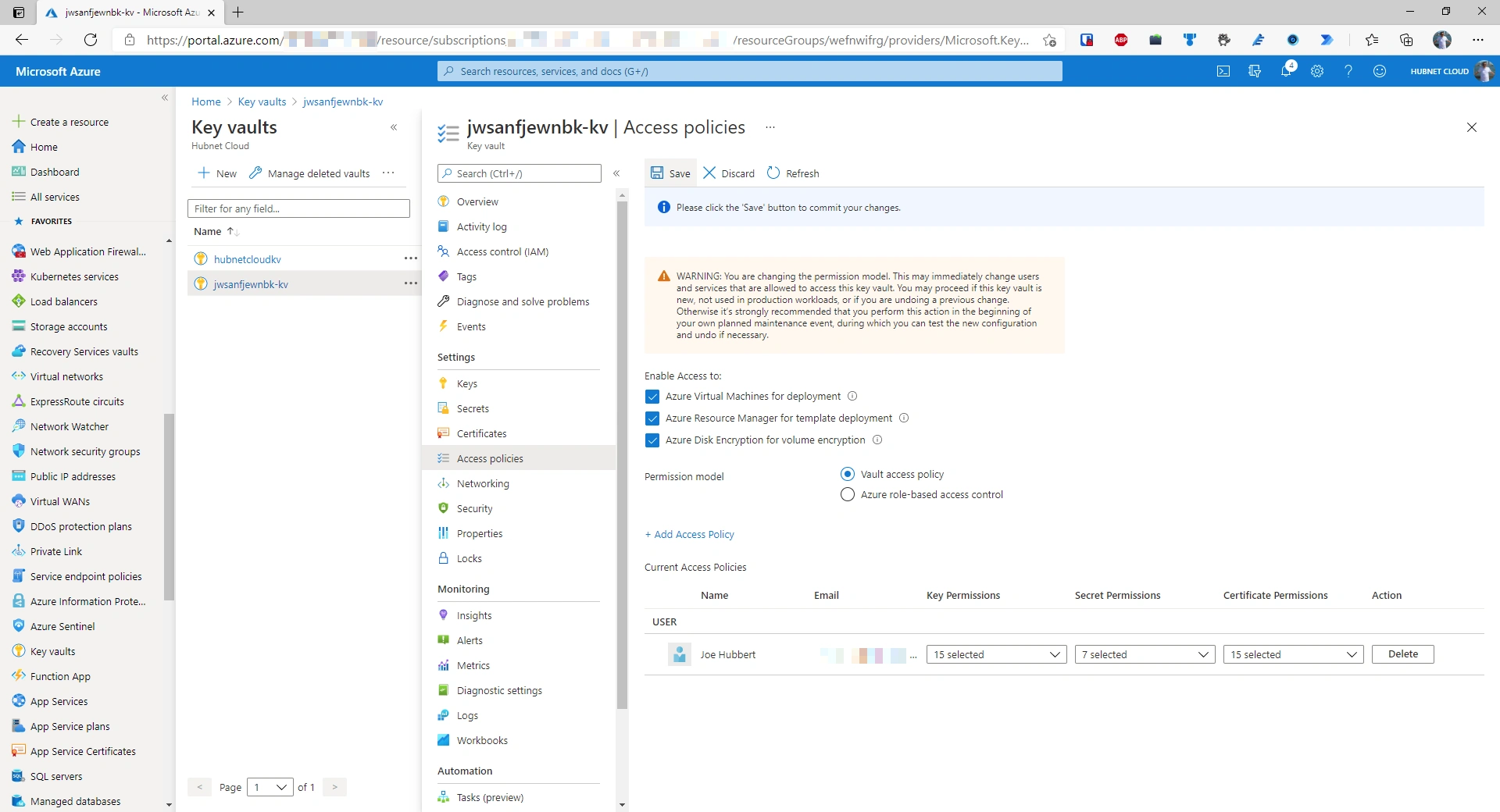The image size is (1500, 812).
Task: Open the notifications bell
Action: (1286, 71)
